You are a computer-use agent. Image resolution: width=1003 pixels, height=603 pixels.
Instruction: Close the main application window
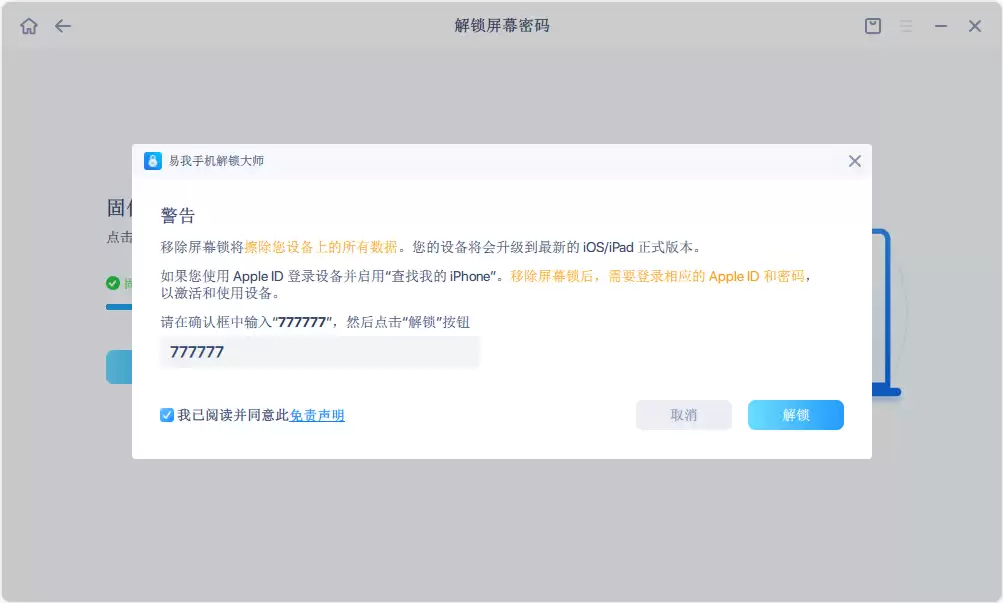point(974,25)
